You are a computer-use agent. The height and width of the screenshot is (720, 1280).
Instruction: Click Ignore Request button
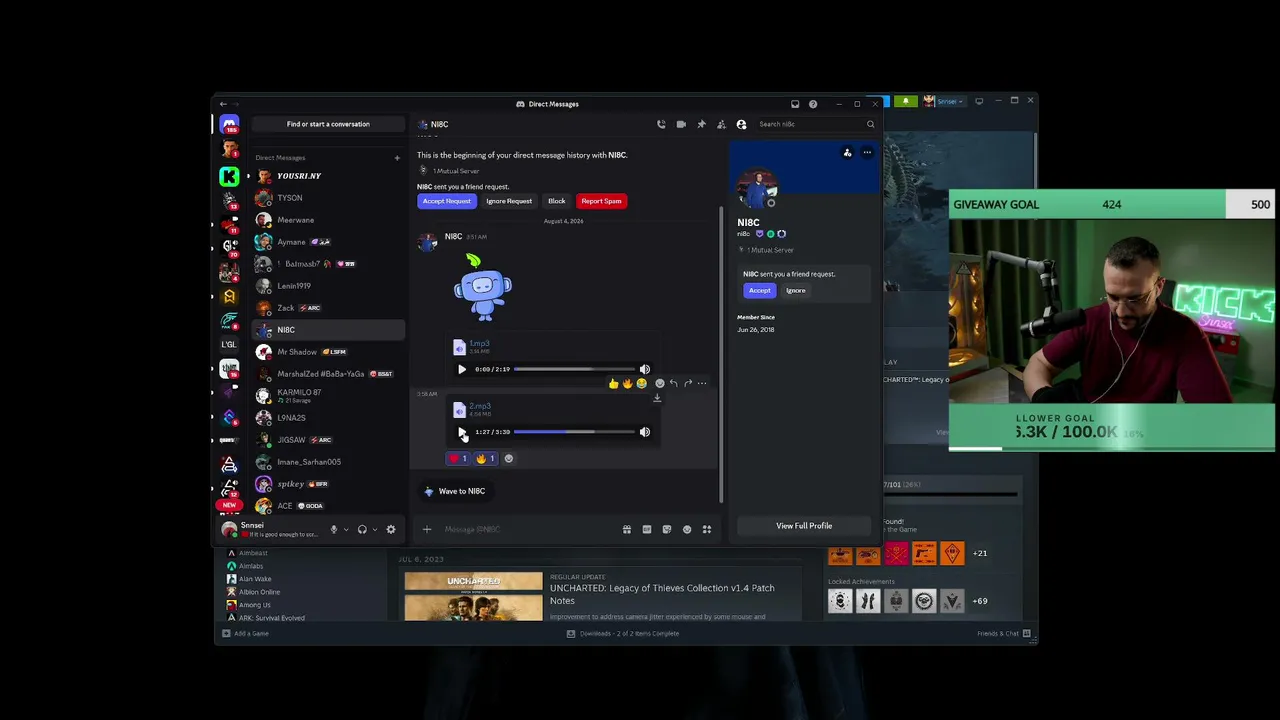[509, 201]
